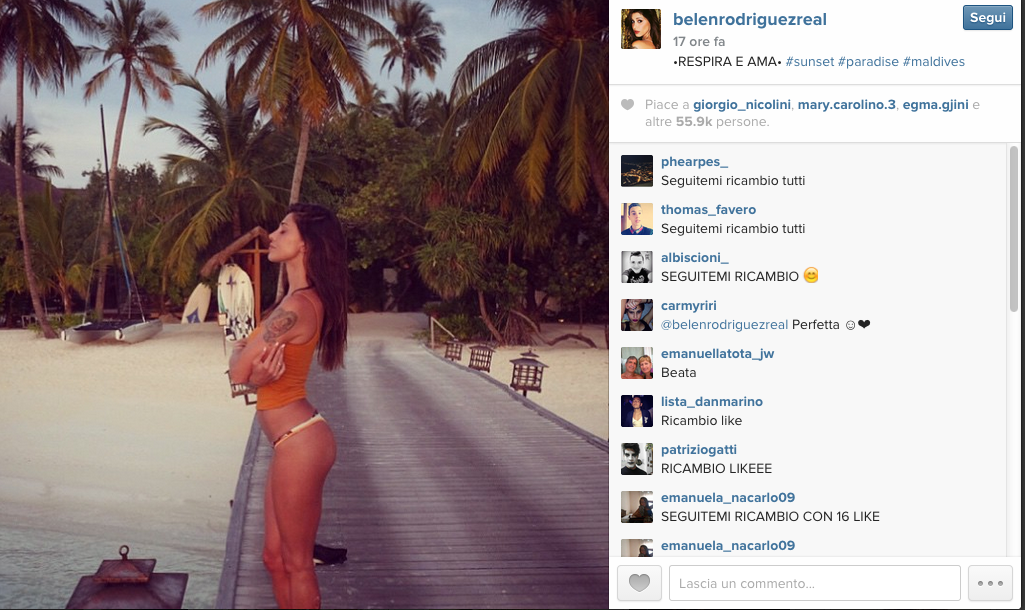Open albiscioni_ avatar thumbnail
Screen dimensions: 1025x610
tap(637, 267)
